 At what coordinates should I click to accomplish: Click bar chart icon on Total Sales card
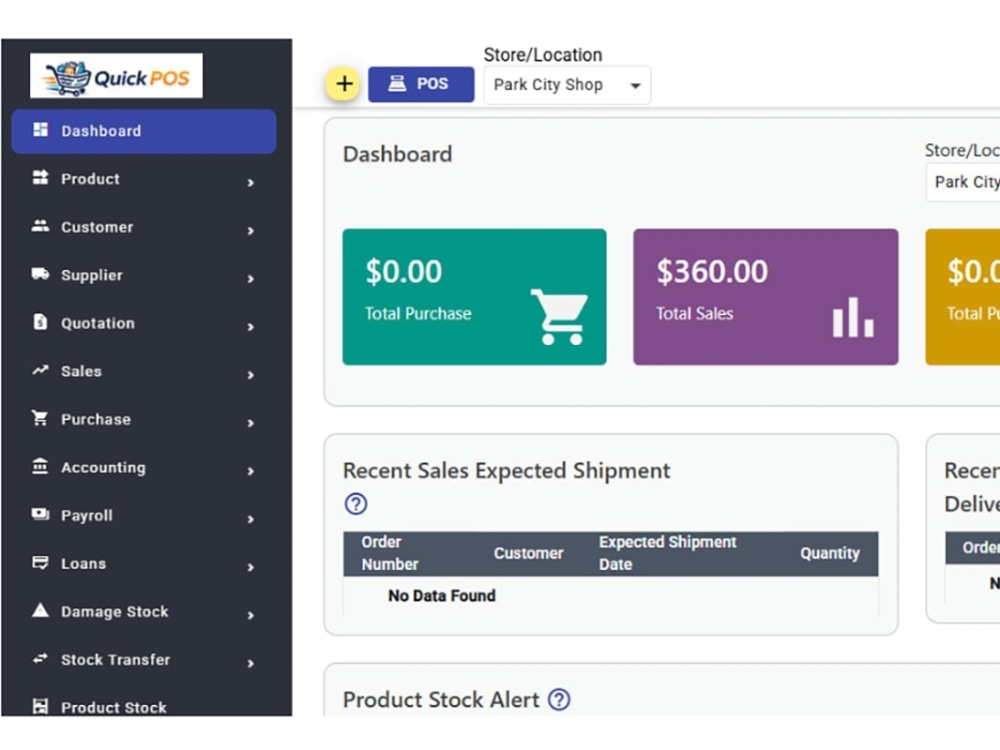(853, 317)
